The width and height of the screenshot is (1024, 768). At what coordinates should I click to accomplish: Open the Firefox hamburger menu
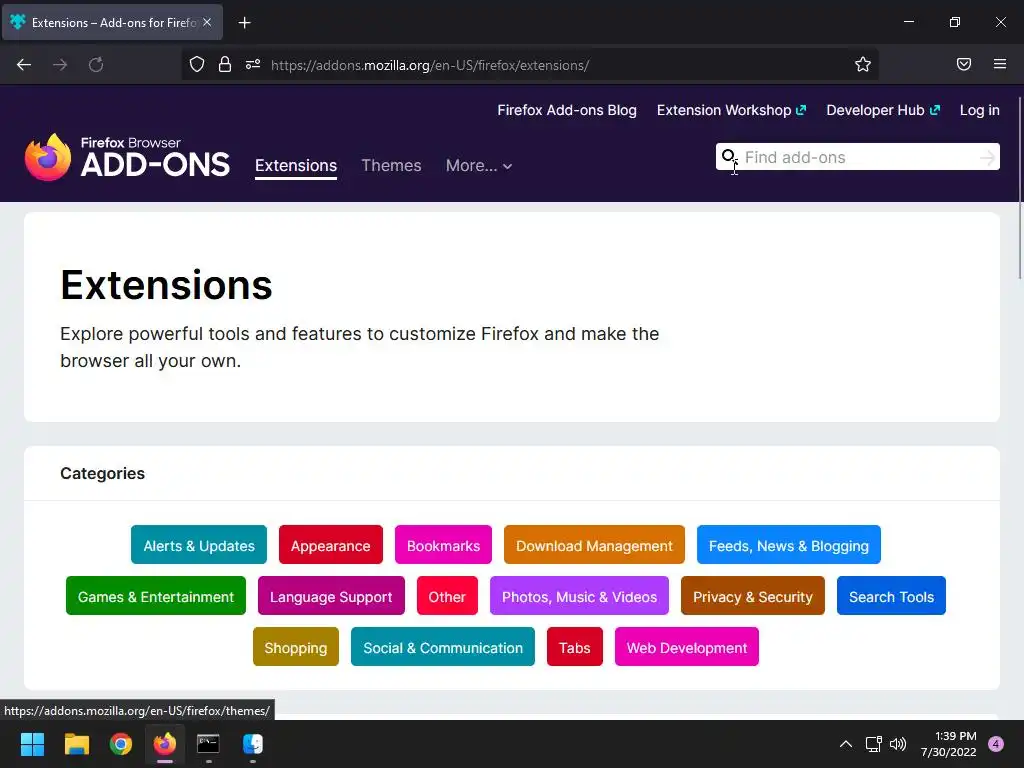(x=1000, y=64)
